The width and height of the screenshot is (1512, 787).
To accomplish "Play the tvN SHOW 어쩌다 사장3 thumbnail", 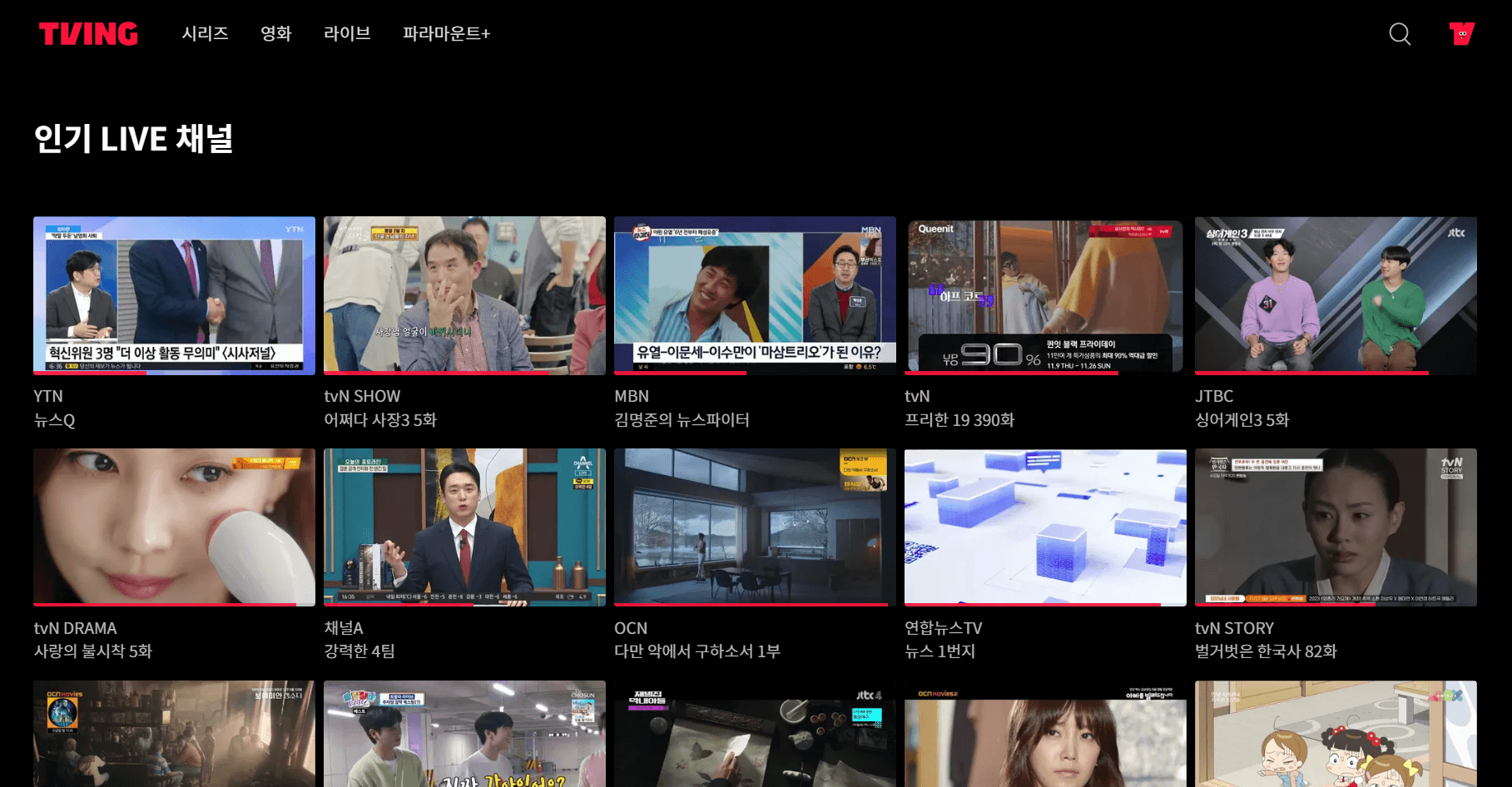I will [x=464, y=295].
